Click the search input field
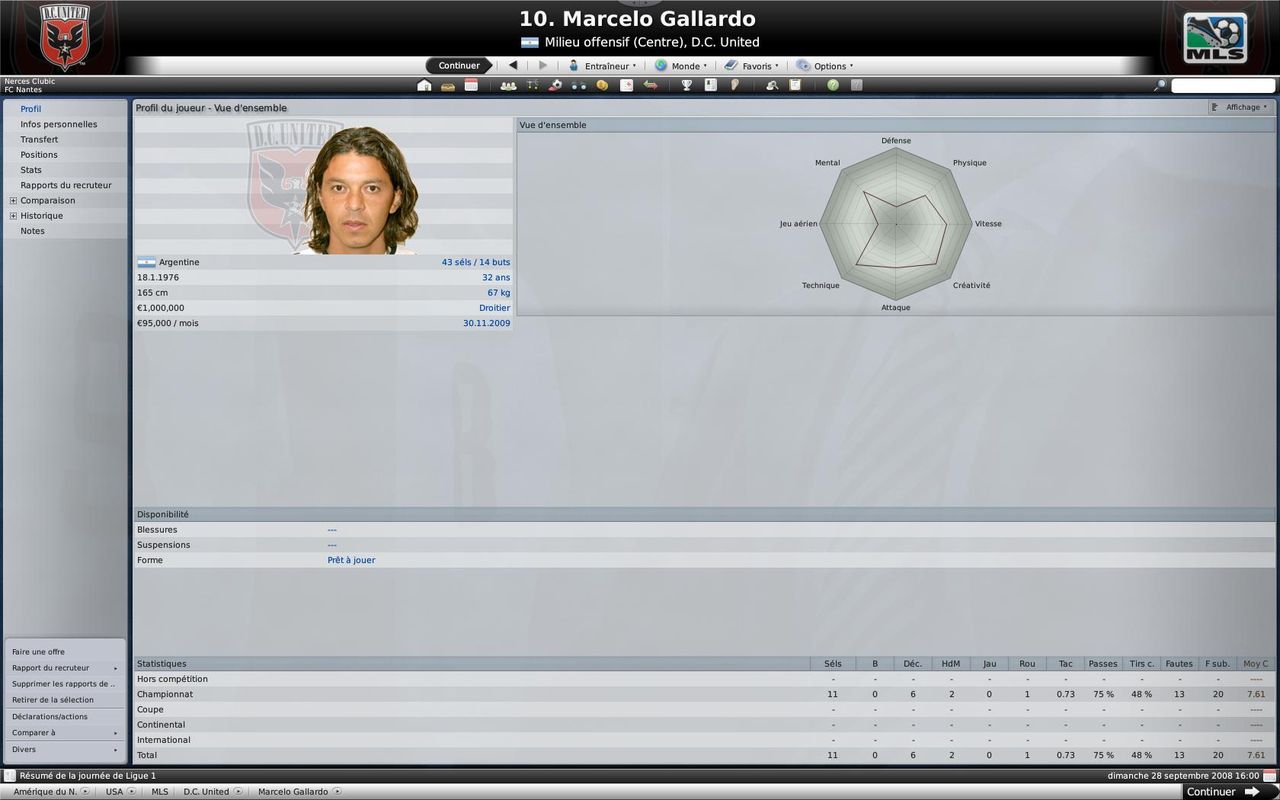Viewport: 1280px width, 800px height. pyautogui.click(x=1222, y=86)
